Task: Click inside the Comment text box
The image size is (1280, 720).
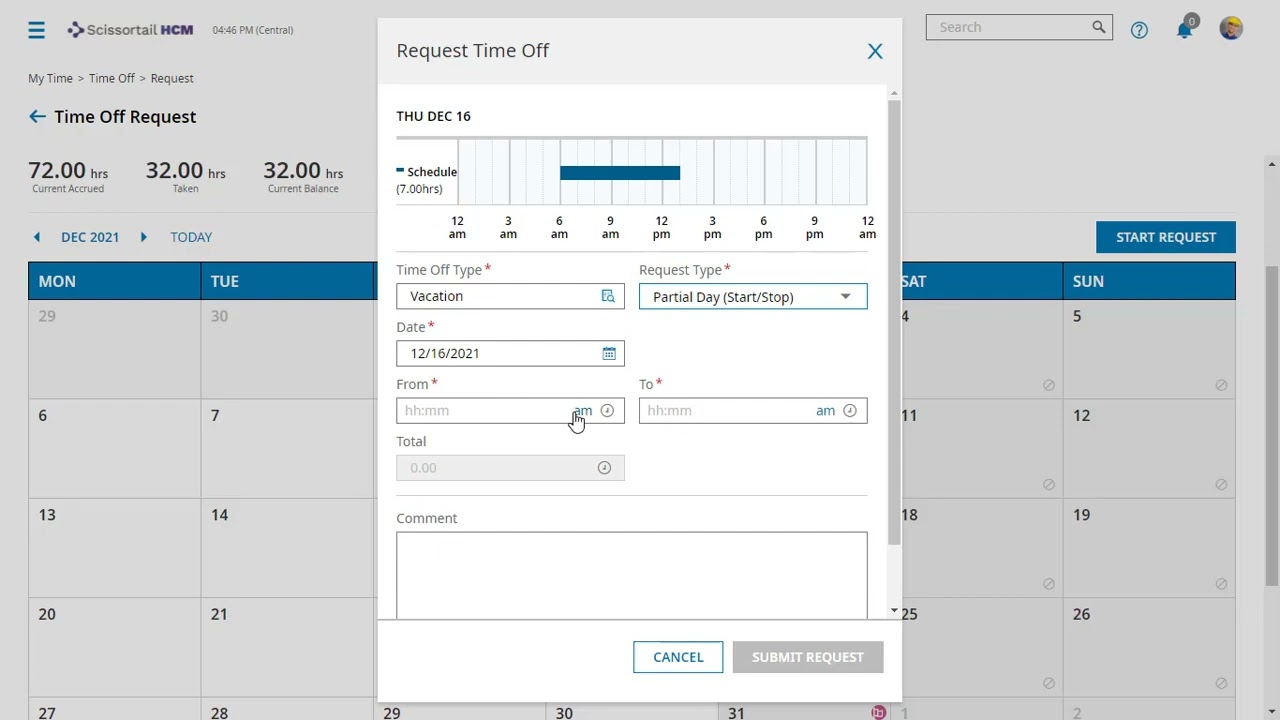Action: pyautogui.click(x=632, y=575)
